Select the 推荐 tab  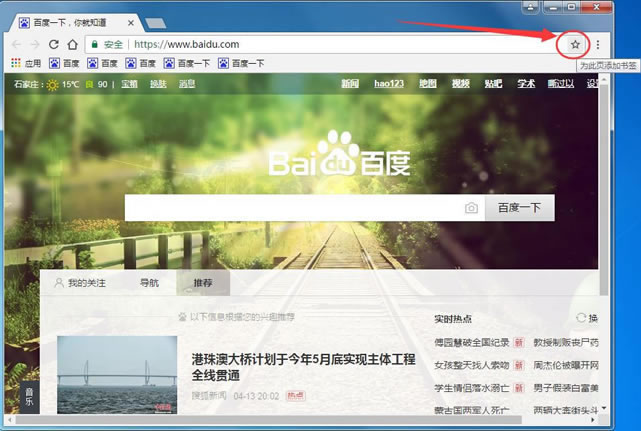pyautogui.click(x=203, y=283)
